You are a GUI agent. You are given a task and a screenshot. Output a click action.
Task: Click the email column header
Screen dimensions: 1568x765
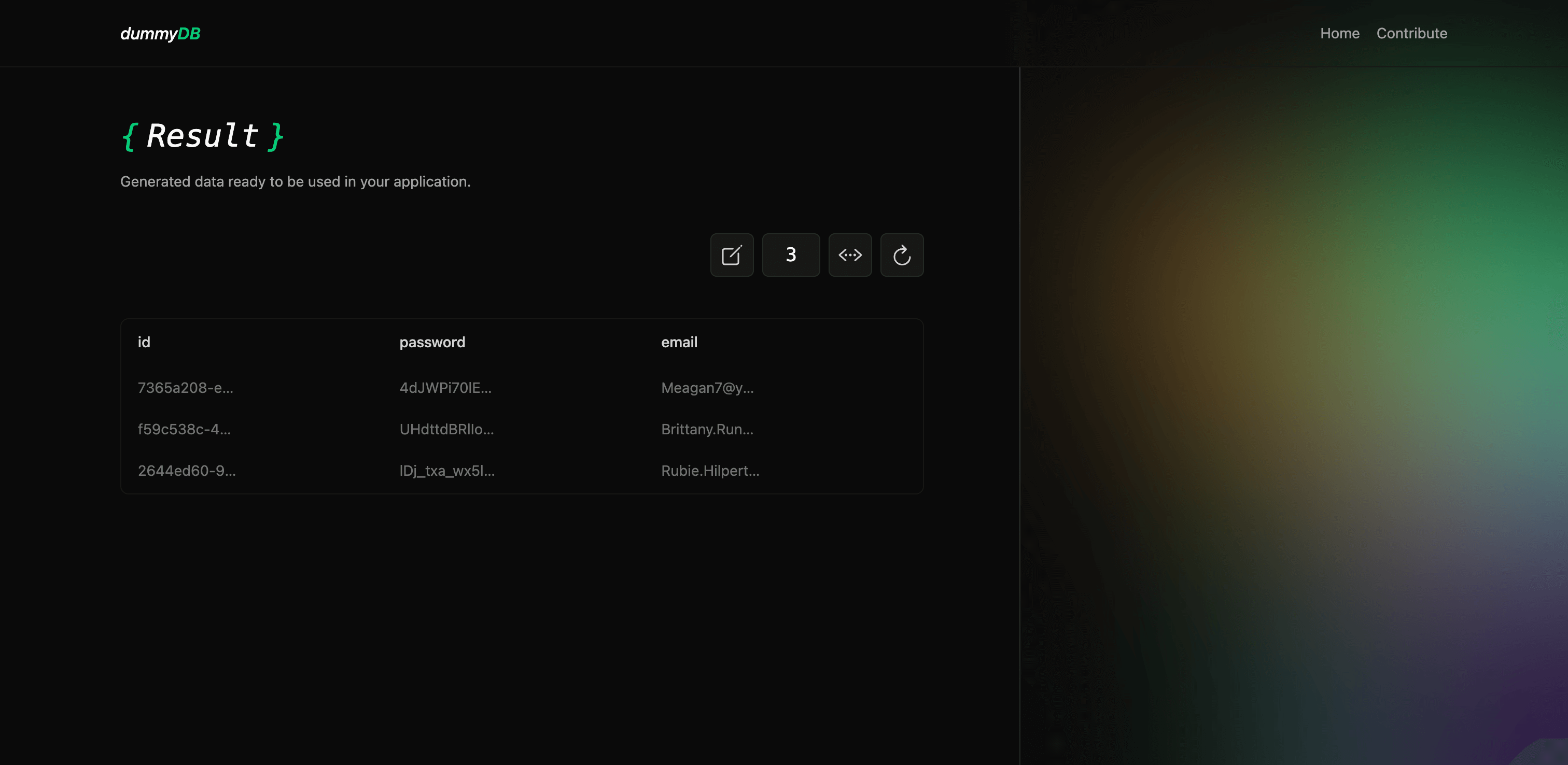679,342
